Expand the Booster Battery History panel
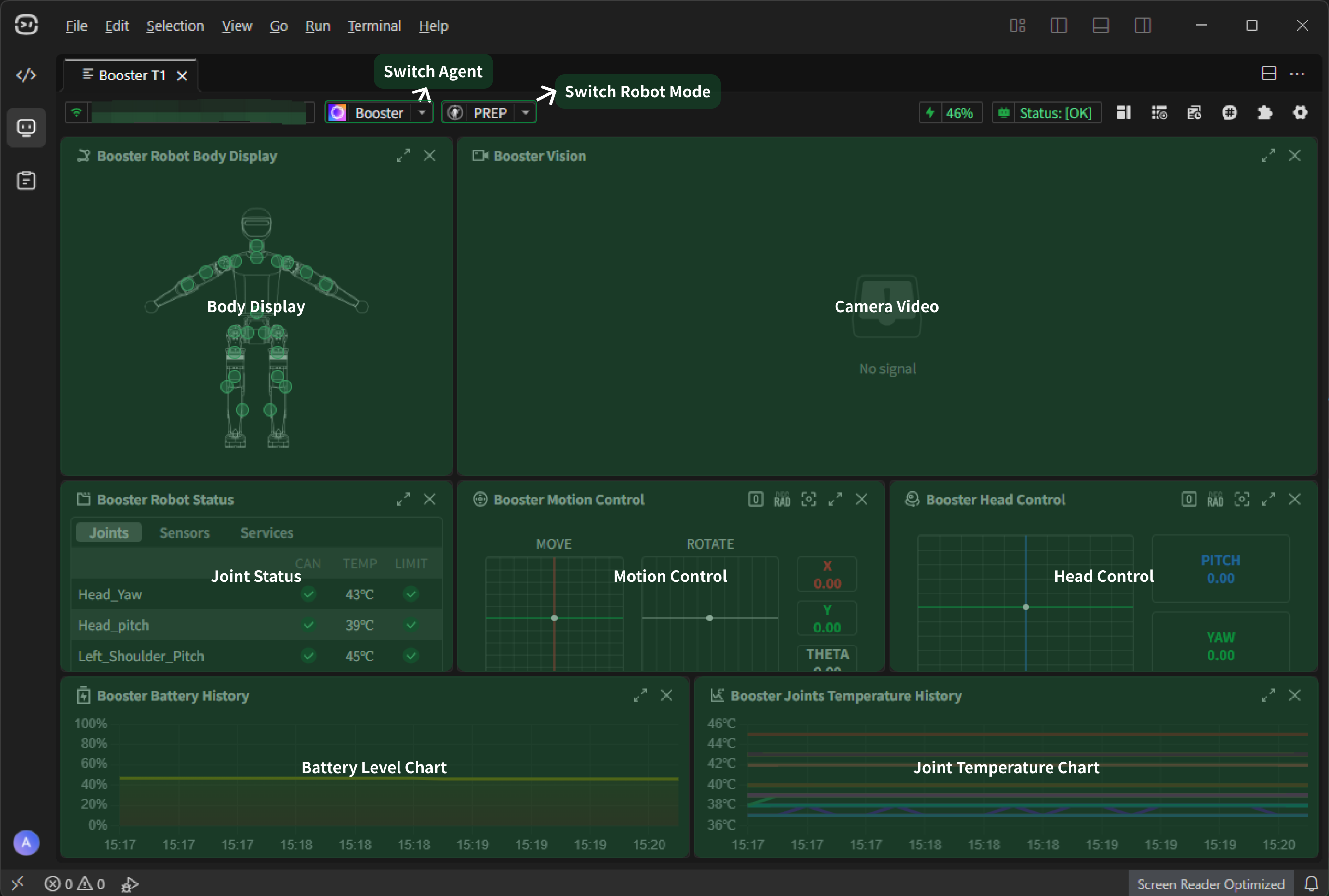 [640, 696]
